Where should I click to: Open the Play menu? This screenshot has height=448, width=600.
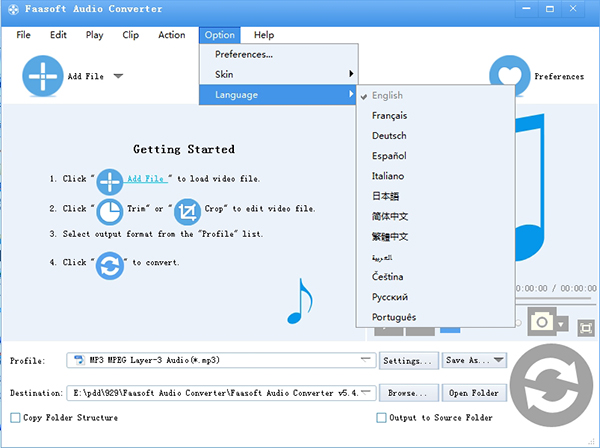[94, 35]
